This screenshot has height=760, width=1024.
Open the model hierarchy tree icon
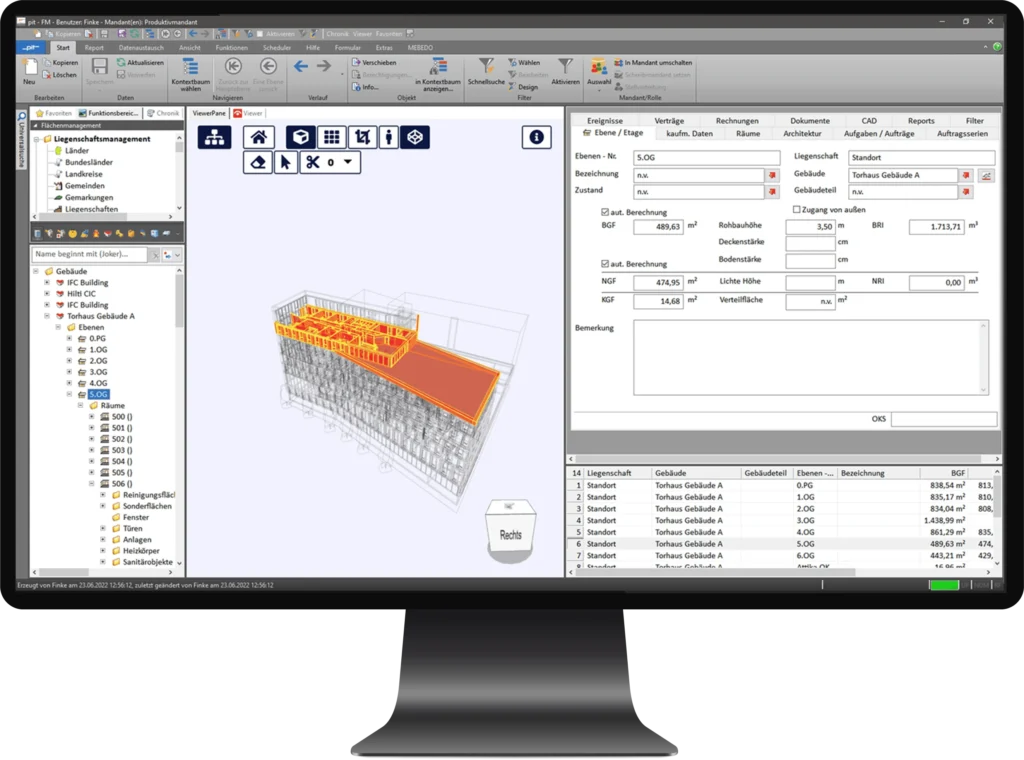point(213,138)
